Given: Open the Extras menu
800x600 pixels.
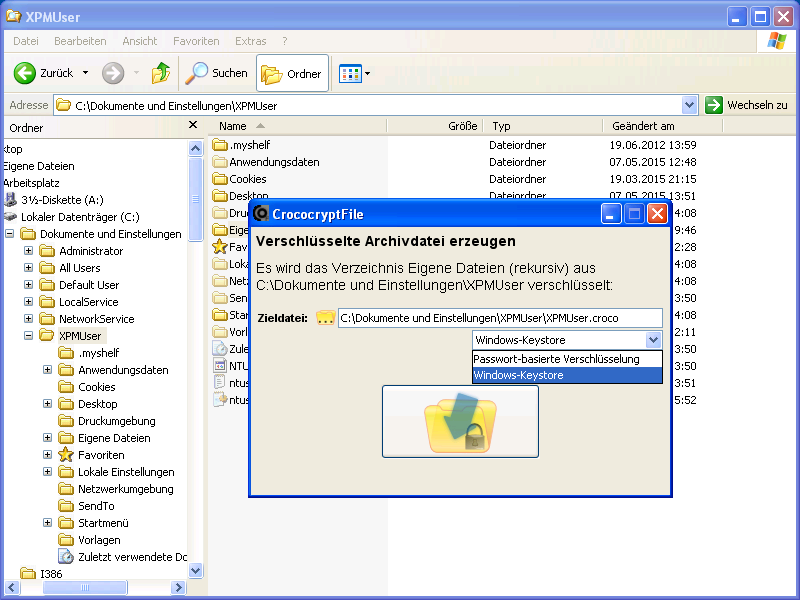Looking at the screenshot, I should click(x=251, y=41).
